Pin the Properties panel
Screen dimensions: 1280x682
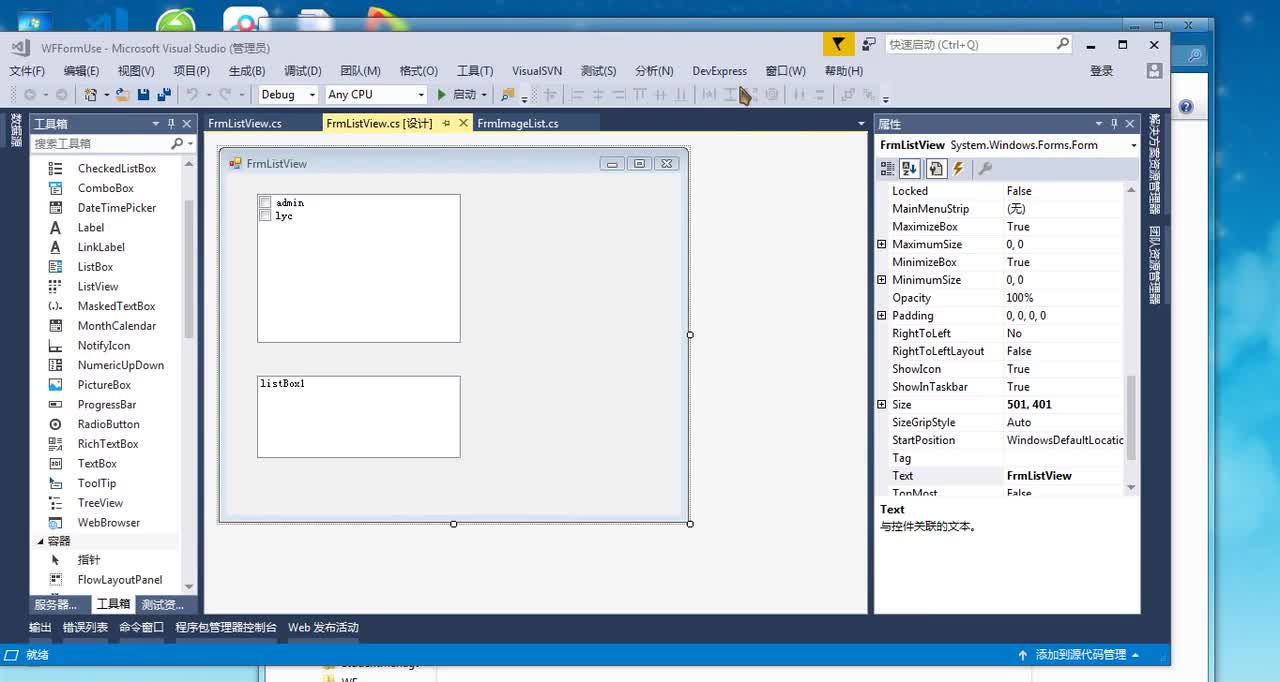coord(1114,124)
